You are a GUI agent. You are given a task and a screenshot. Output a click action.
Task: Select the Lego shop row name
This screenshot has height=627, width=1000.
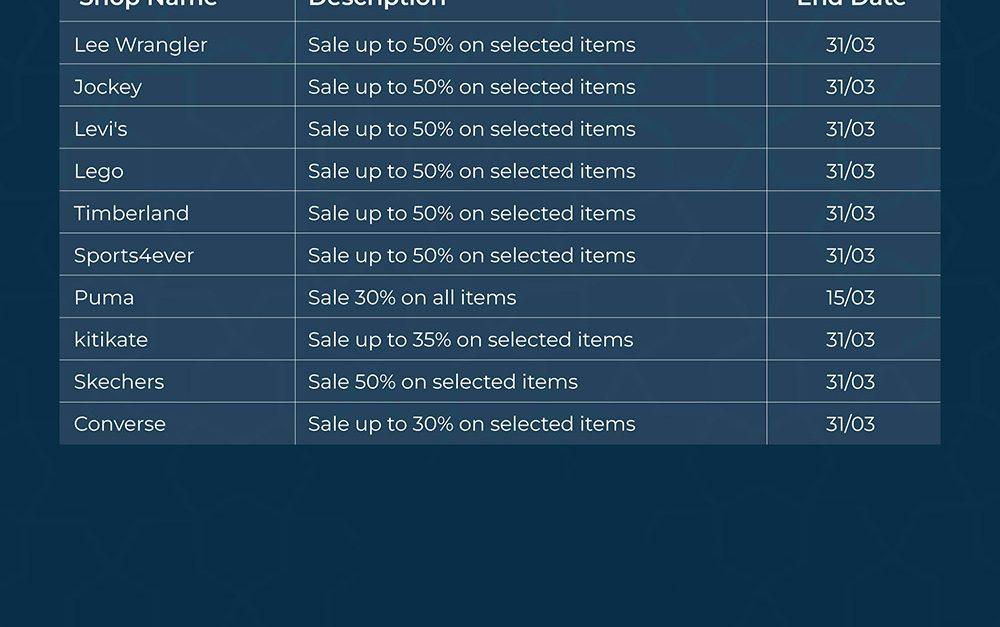coord(99,171)
